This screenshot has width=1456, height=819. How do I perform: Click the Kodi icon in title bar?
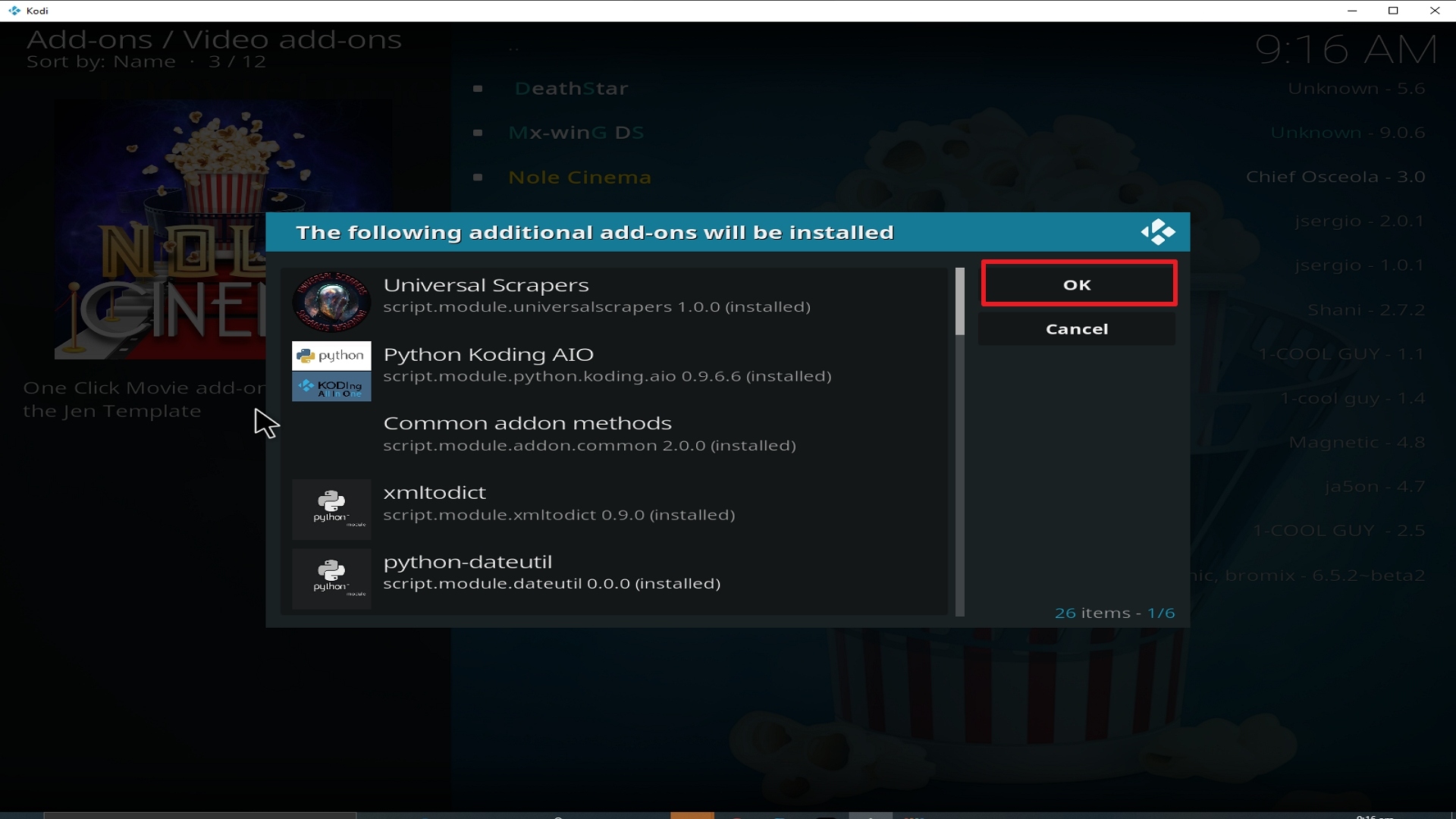[x=14, y=11]
